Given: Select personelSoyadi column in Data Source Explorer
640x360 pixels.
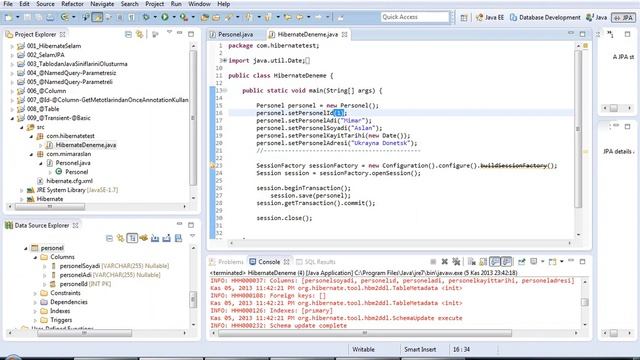Looking at the screenshot, I should coord(80,266).
